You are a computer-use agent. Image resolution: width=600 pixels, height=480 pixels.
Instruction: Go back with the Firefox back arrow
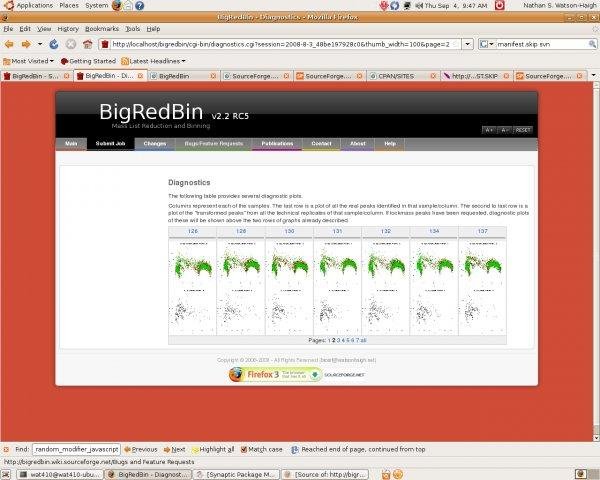9,44
